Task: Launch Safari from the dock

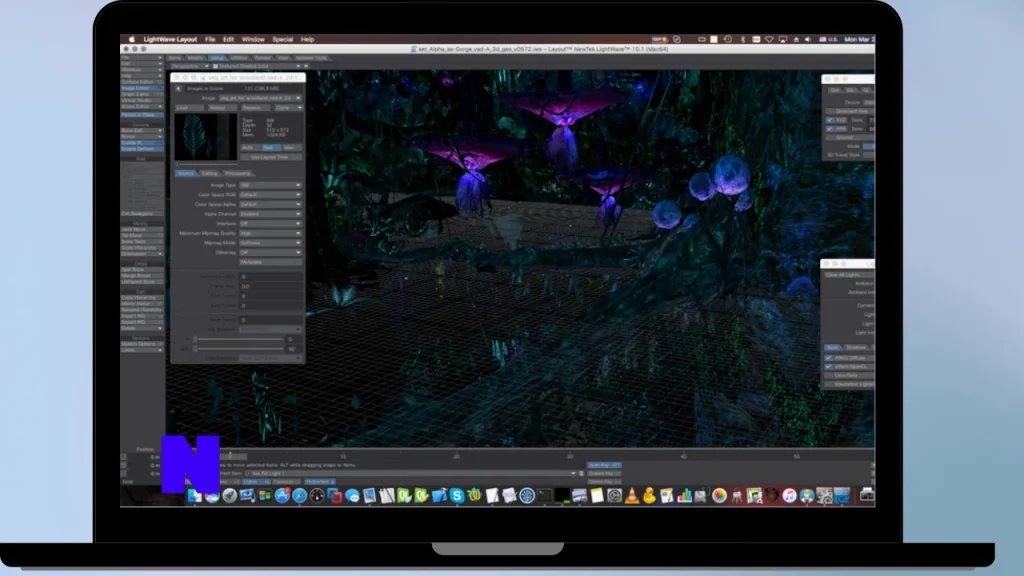Action: point(300,496)
